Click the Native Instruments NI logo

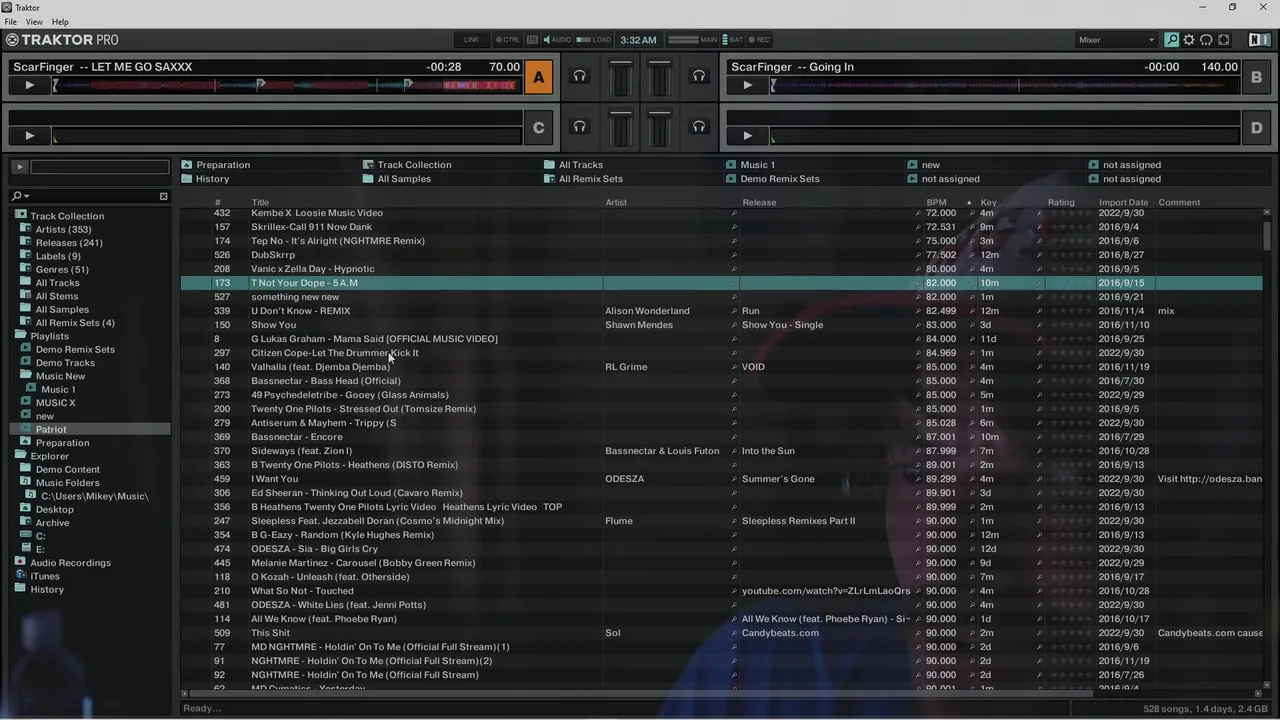click(x=1259, y=40)
